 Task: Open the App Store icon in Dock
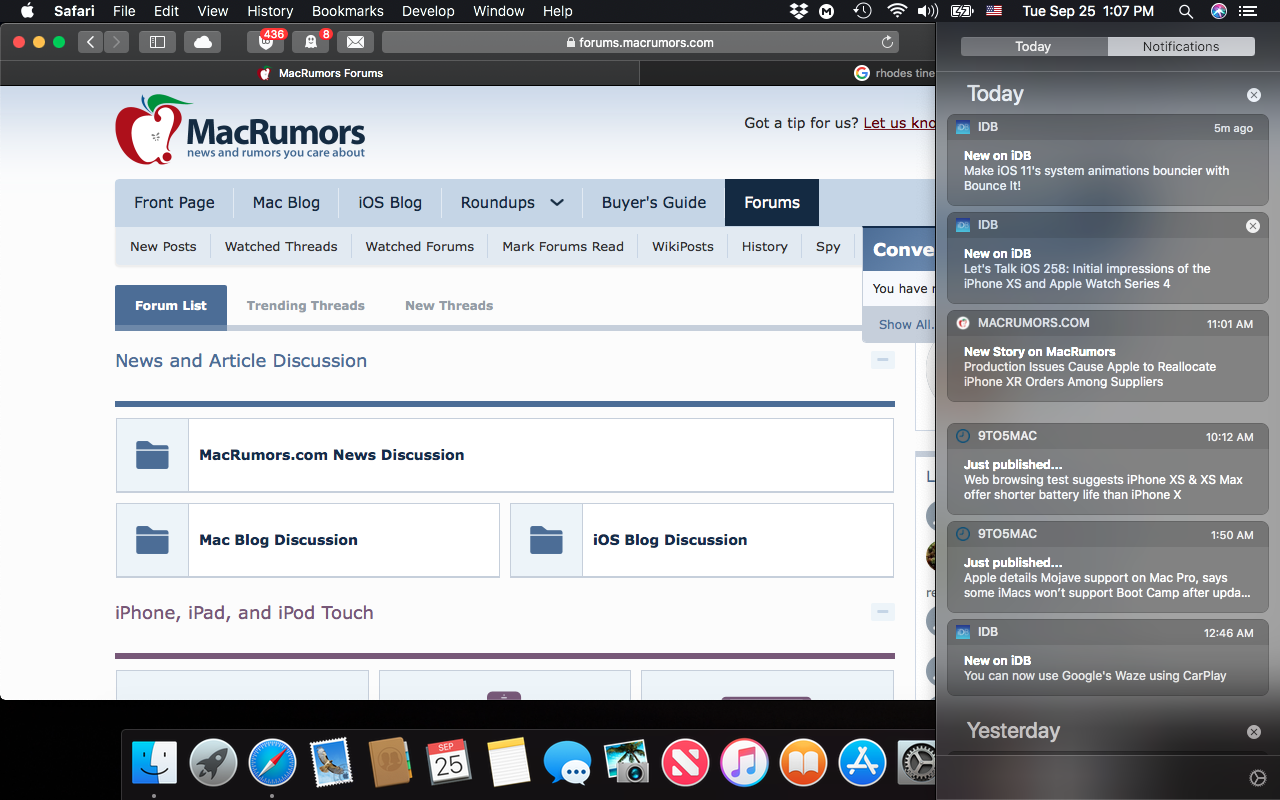tap(862, 765)
